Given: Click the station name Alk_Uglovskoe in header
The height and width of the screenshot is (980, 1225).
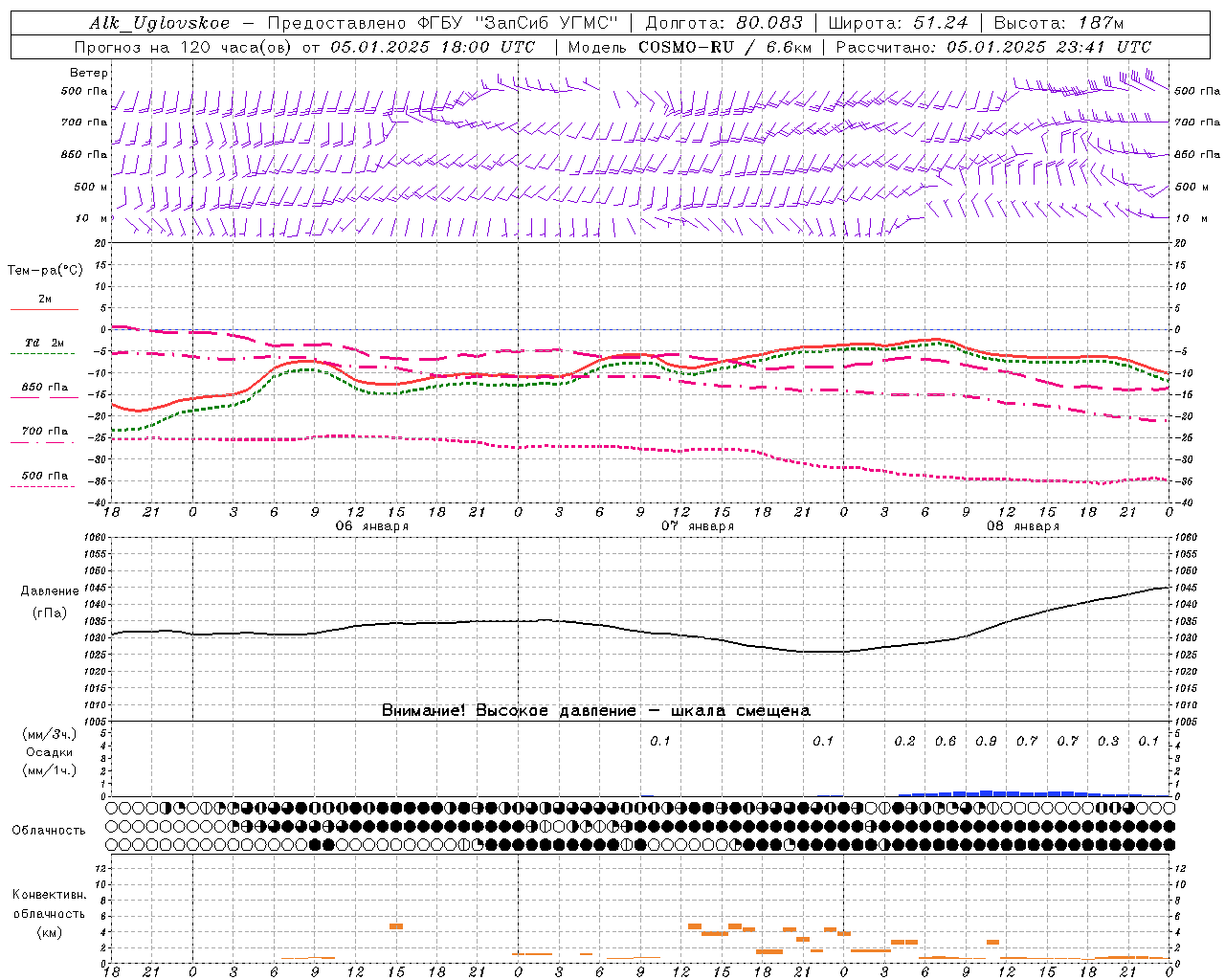Looking at the screenshot, I should point(160,23).
